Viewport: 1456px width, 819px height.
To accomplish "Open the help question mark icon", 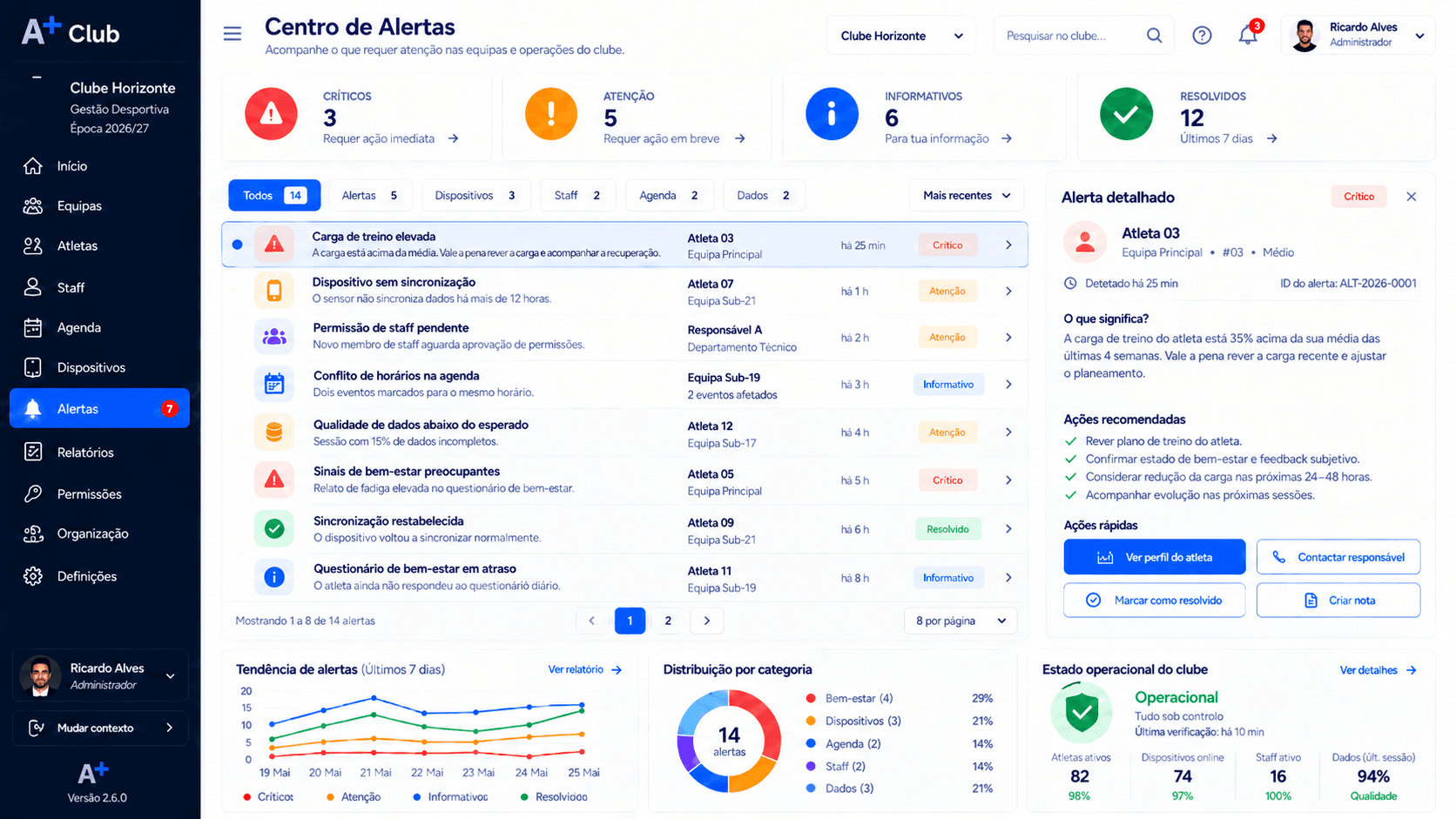I will click(1202, 36).
